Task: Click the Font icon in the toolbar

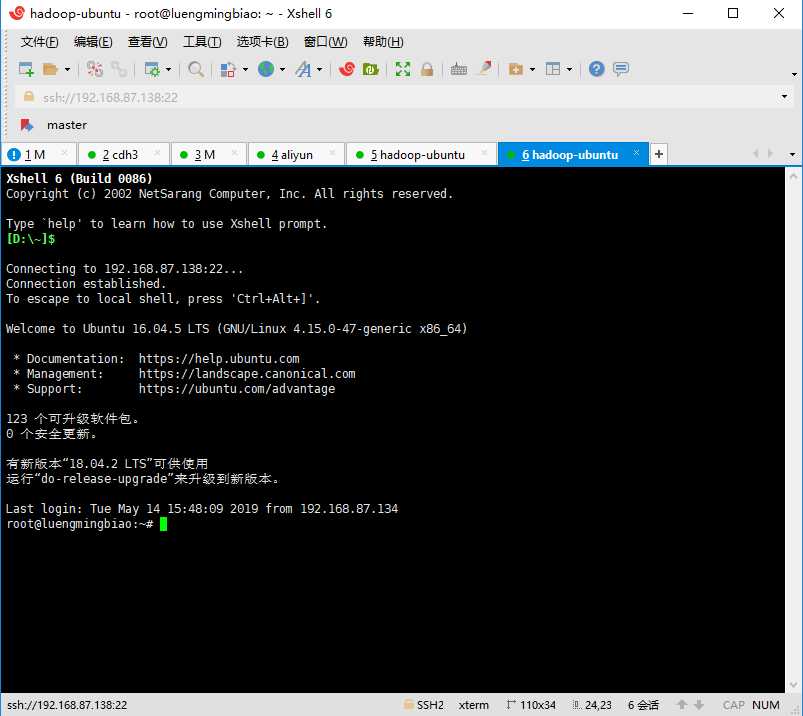Action: (x=303, y=69)
